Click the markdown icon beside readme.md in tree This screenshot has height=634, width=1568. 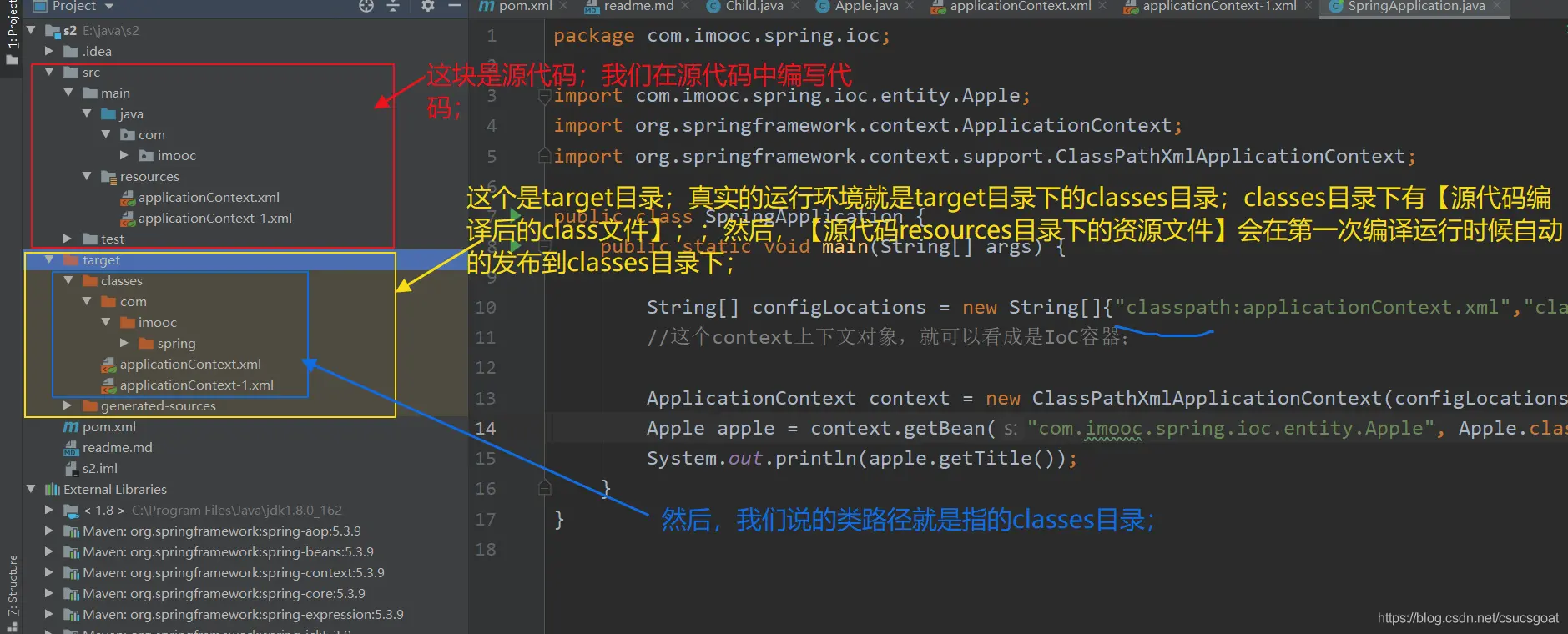[72, 448]
